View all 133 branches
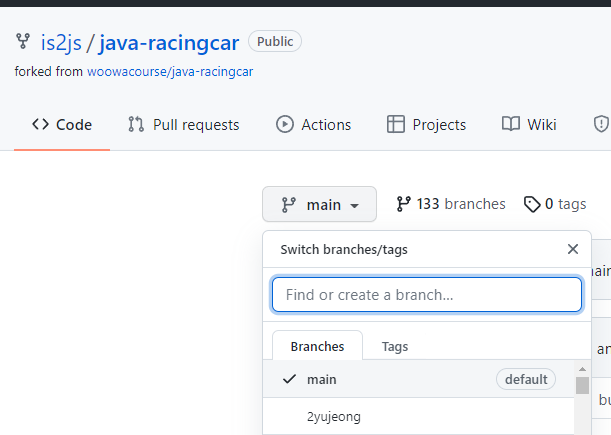Viewport: 611px width, 435px height. pos(451,204)
